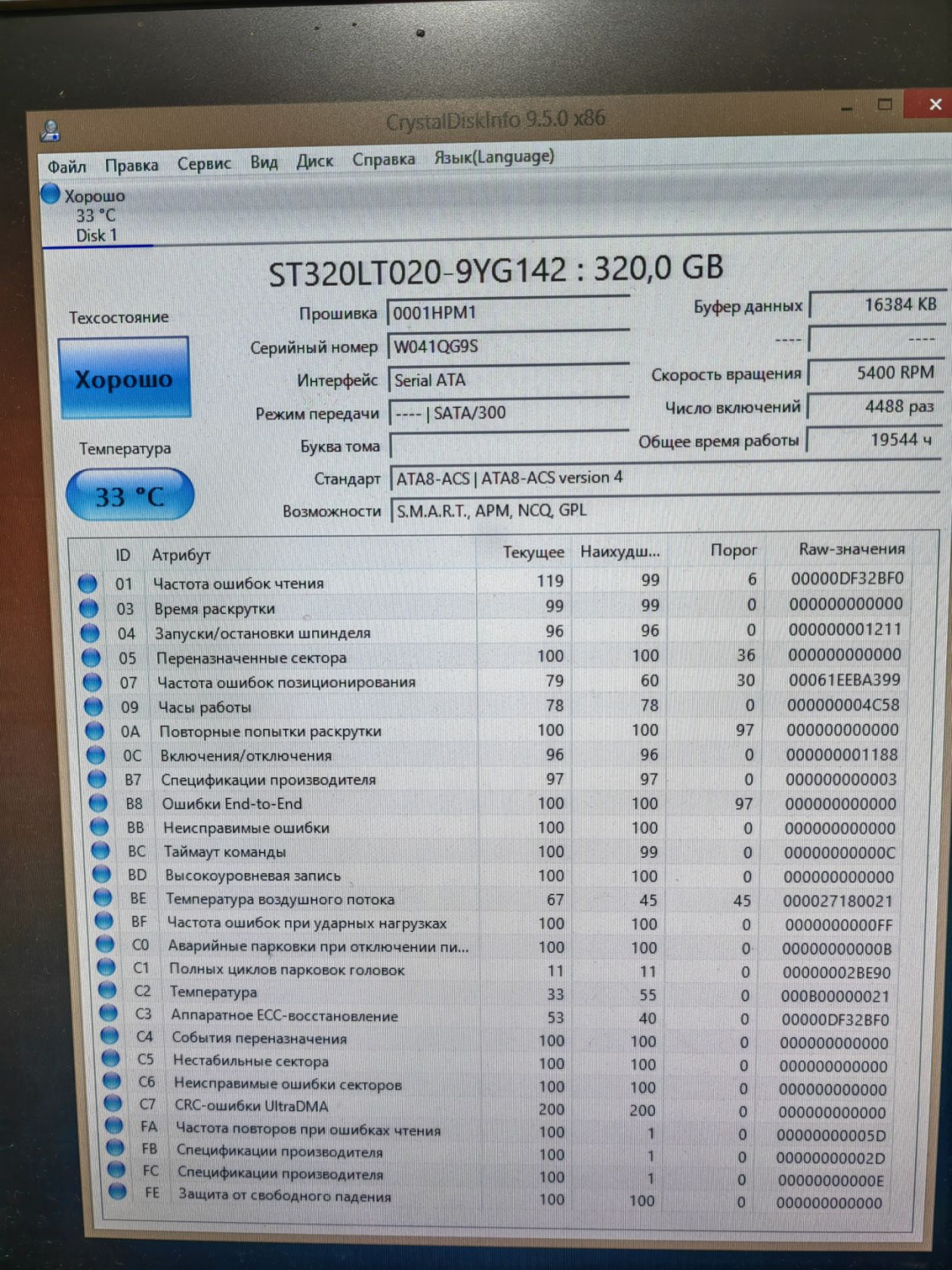Image resolution: width=952 pixels, height=1270 pixels.
Task: Click the Raw-значения column header
Action: (x=852, y=550)
